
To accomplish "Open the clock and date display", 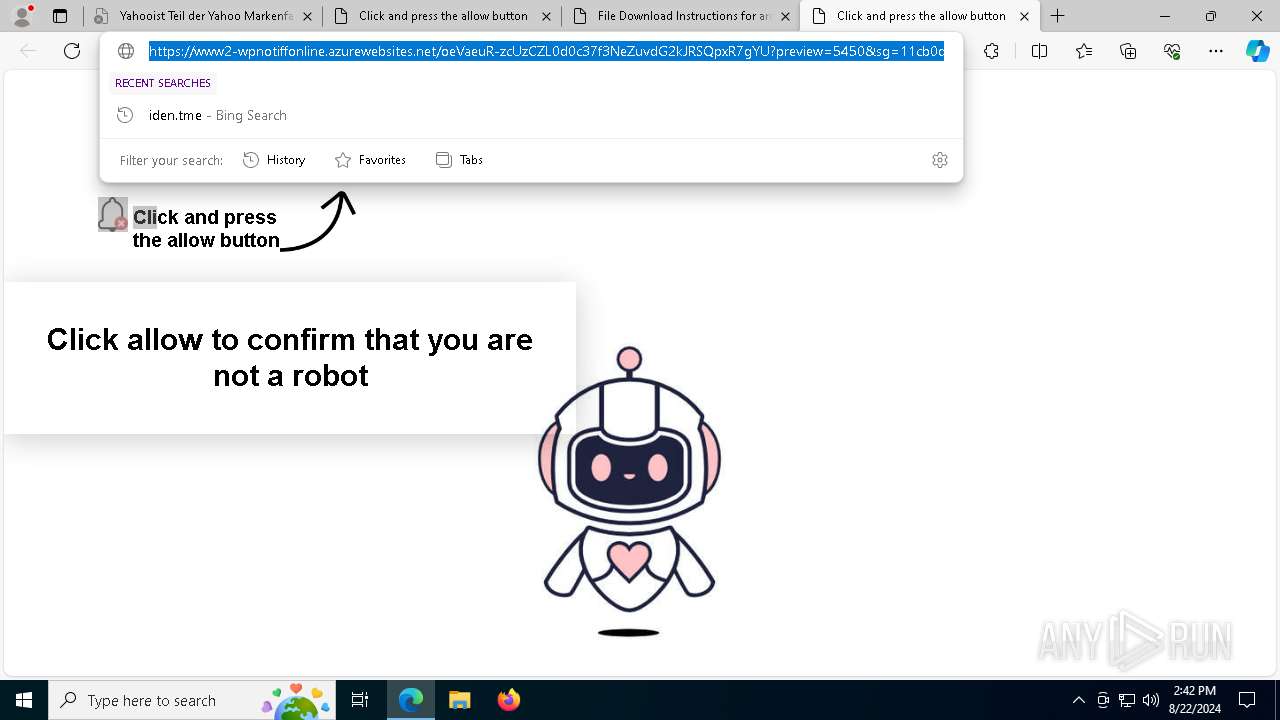I will (x=1194, y=700).
